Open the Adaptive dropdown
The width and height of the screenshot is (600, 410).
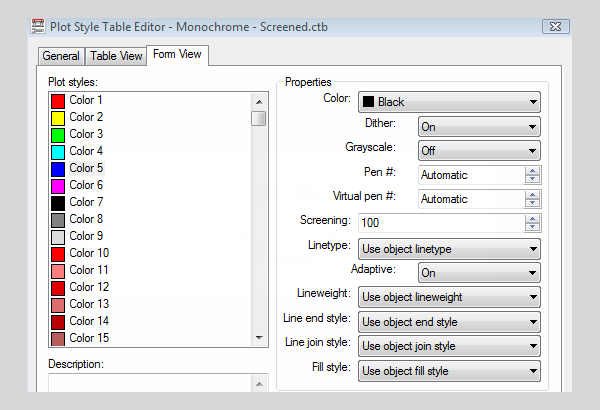pyautogui.click(x=479, y=273)
